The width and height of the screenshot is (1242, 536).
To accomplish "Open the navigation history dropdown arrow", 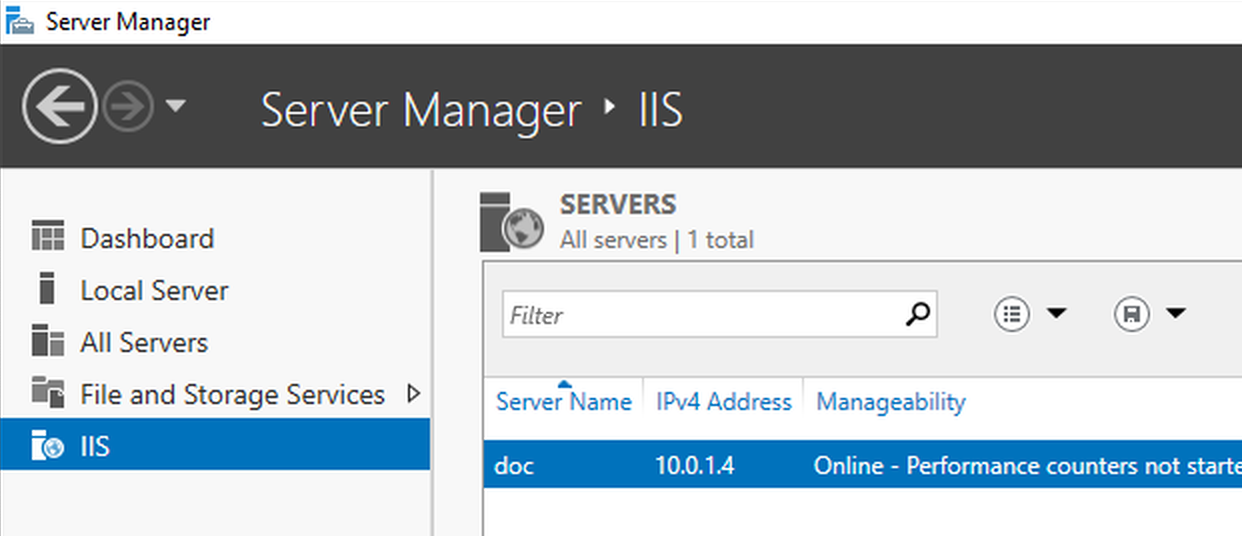I will pyautogui.click(x=175, y=105).
